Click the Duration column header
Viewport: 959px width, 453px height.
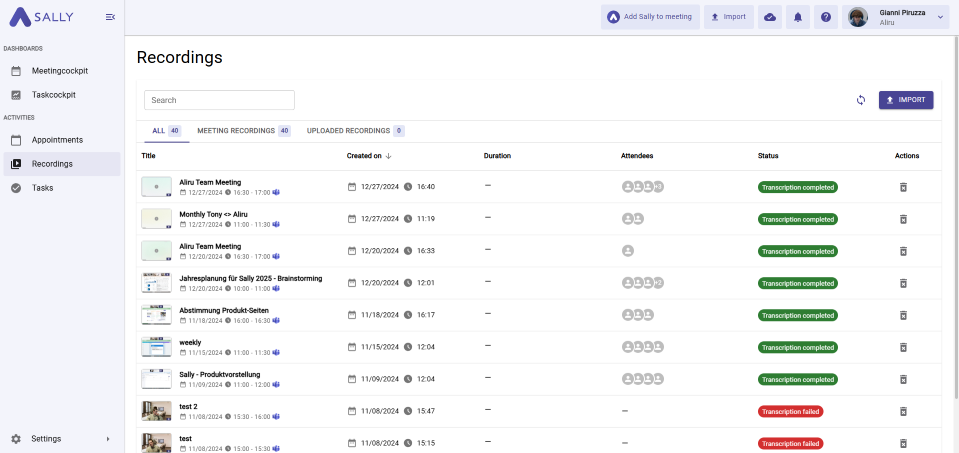point(497,156)
